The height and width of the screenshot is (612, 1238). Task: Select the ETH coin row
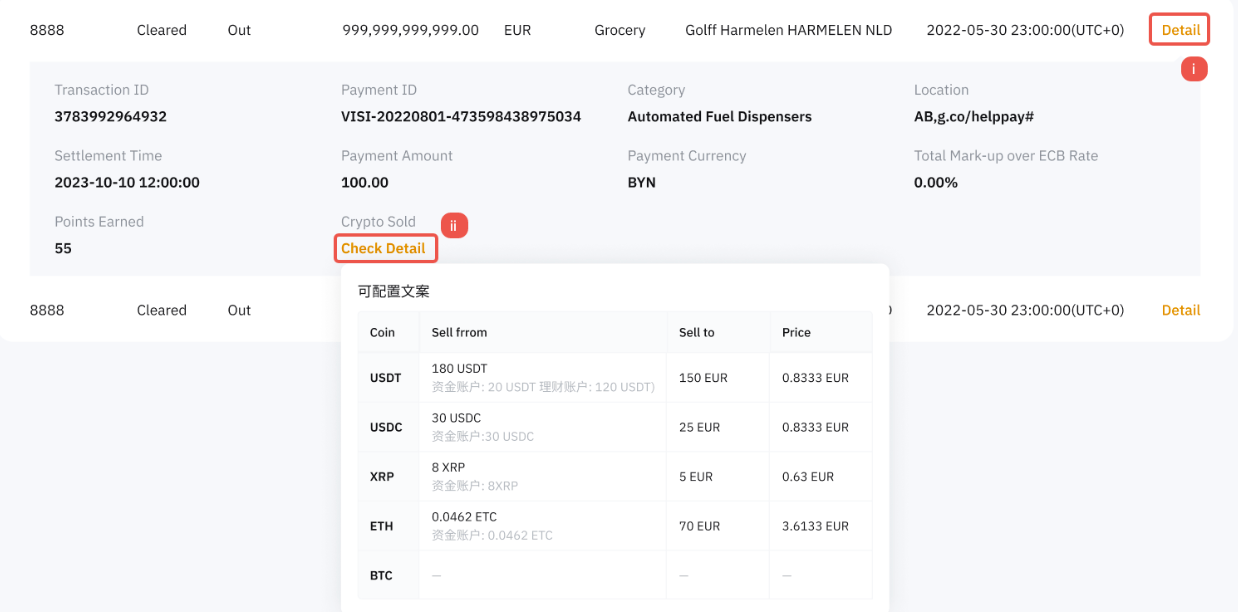382,526
